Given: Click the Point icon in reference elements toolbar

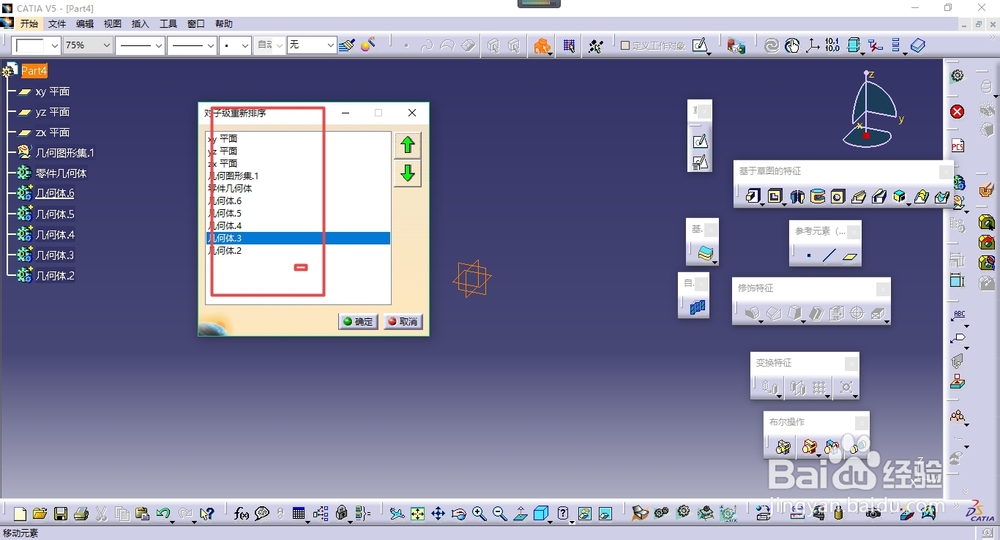Looking at the screenshot, I should click(809, 256).
